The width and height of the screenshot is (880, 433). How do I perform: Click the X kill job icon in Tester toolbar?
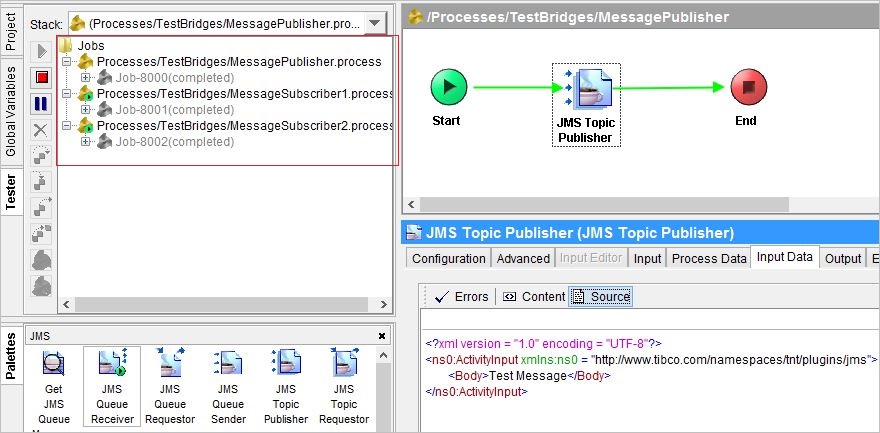tap(42, 130)
